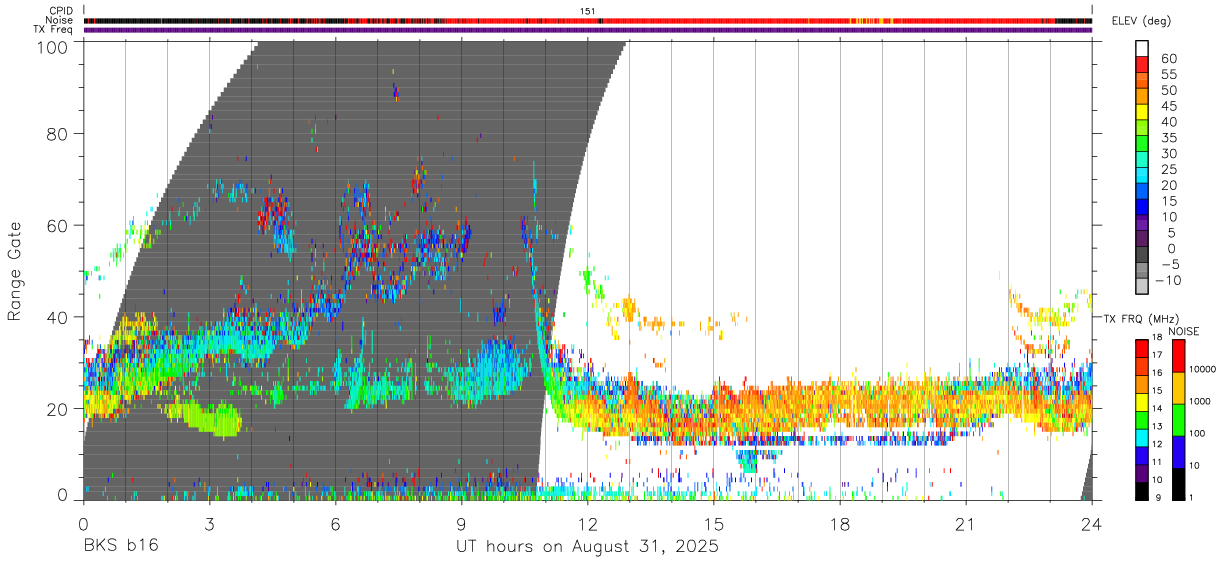Pick the blue 10-100 NOISE colorbar segment
Image resolution: width=1228 pixels, height=567 pixels.
(1177, 452)
